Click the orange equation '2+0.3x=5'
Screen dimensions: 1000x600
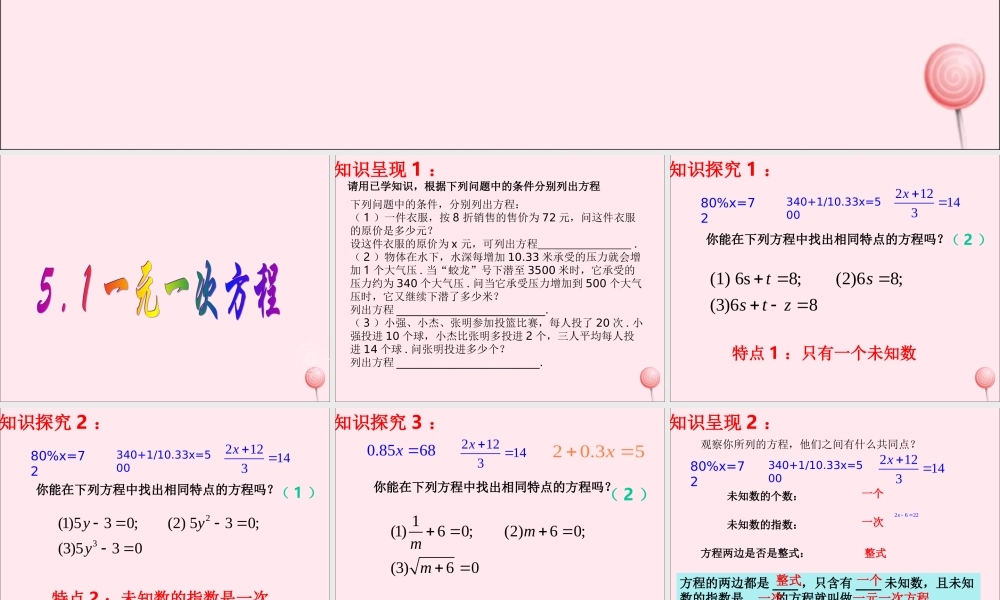pyautogui.click(x=598, y=451)
